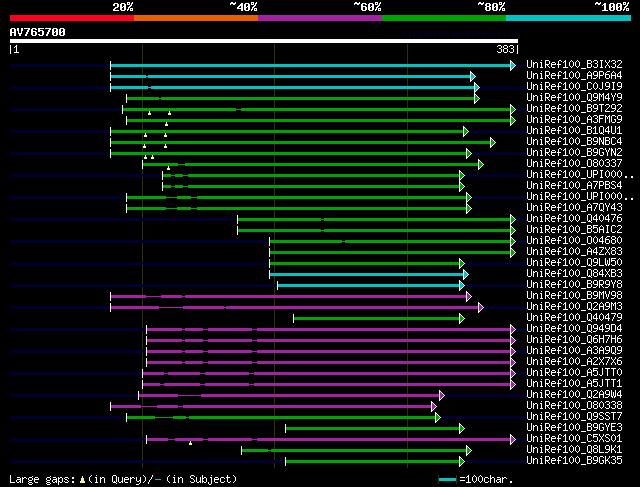Image resolution: width=640 pixels, height=487 pixels.
Task: Click the UniRef100_B9GYN2 label
Action: click(x=574, y=153)
